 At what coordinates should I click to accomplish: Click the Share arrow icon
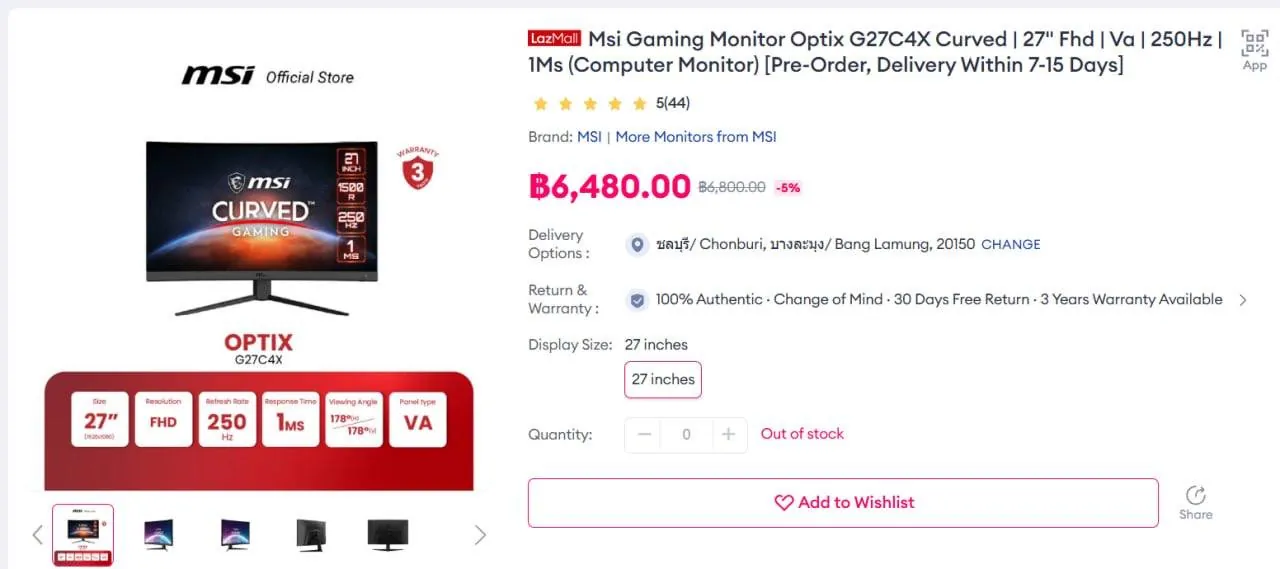1195,495
